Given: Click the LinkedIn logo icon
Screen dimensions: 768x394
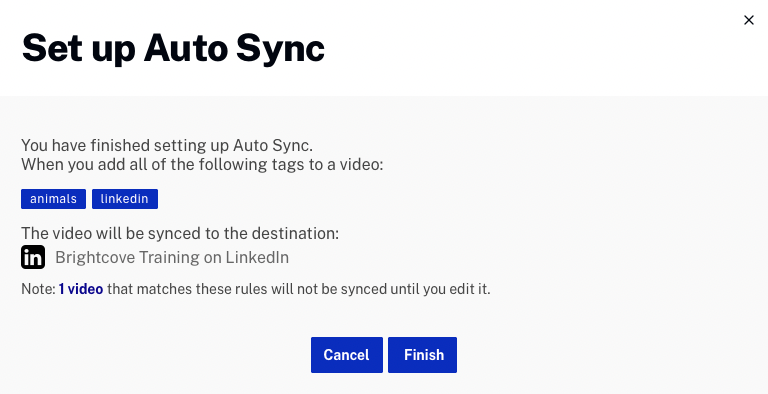Looking at the screenshot, I should [x=33, y=257].
